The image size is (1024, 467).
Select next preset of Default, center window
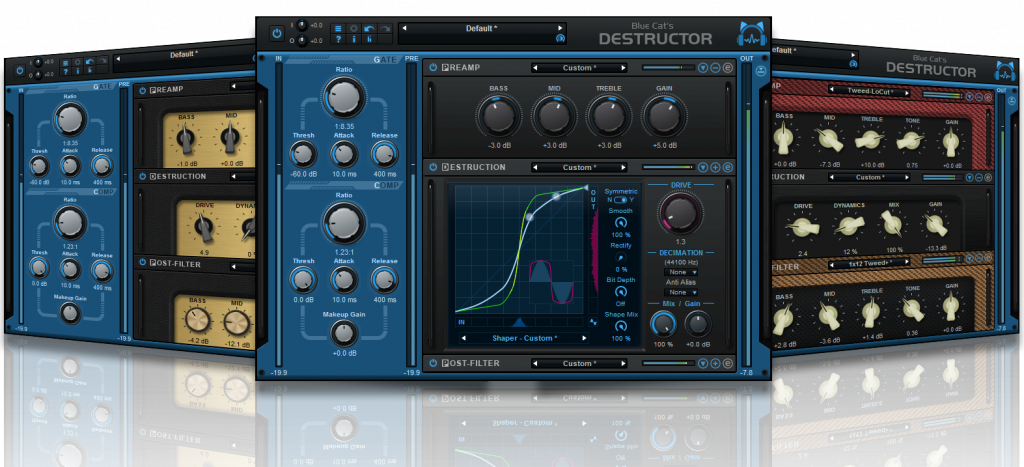point(560,28)
